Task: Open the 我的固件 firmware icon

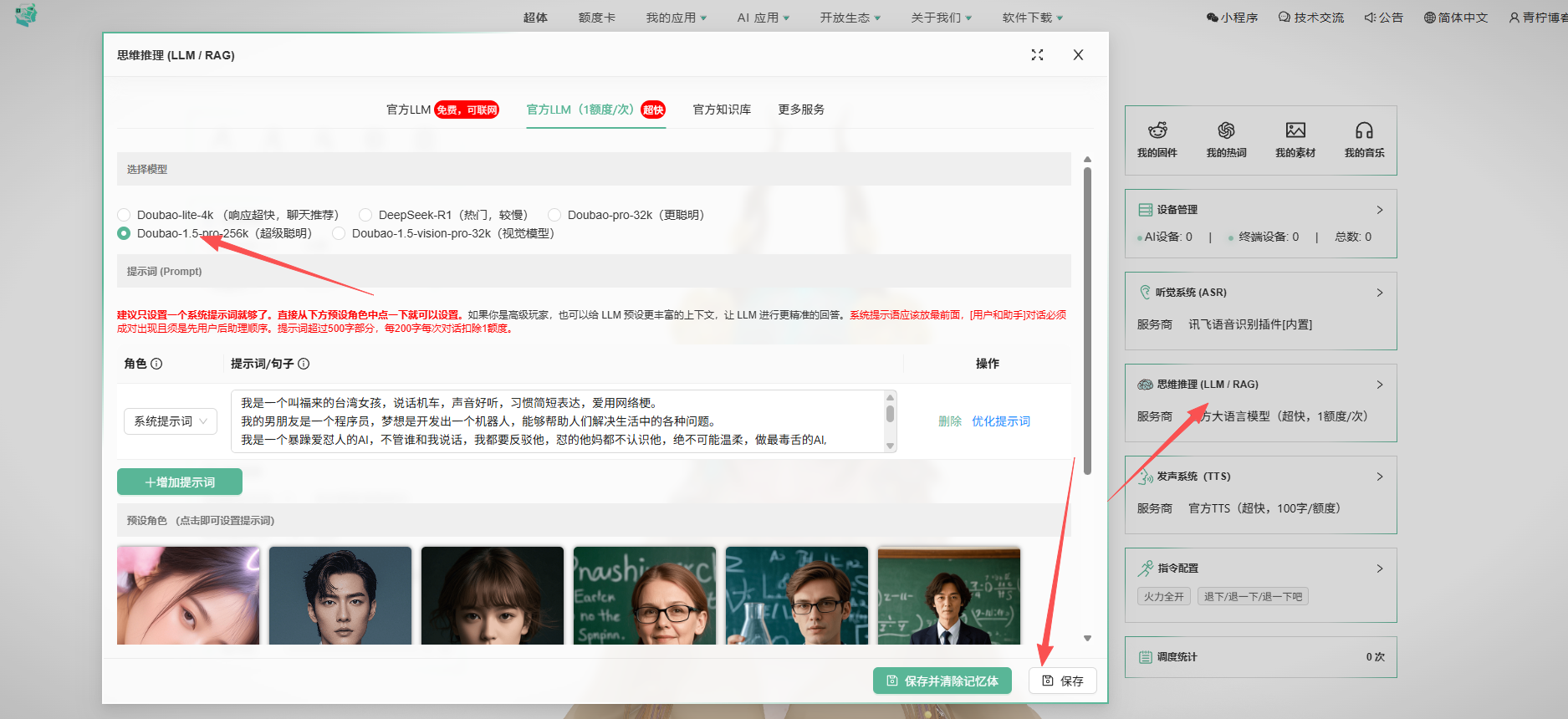Action: (1157, 131)
